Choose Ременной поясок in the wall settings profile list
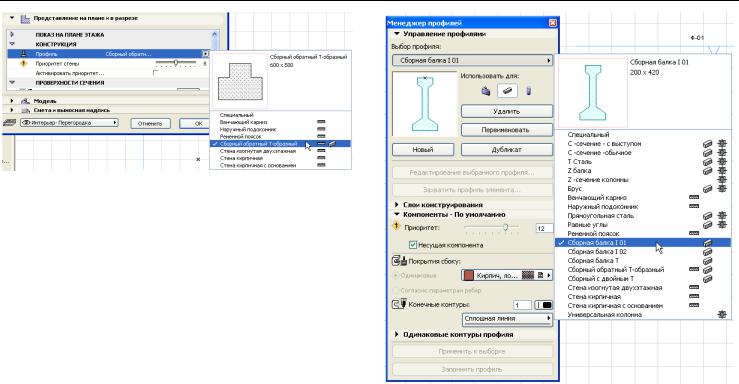 click(x=240, y=137)
